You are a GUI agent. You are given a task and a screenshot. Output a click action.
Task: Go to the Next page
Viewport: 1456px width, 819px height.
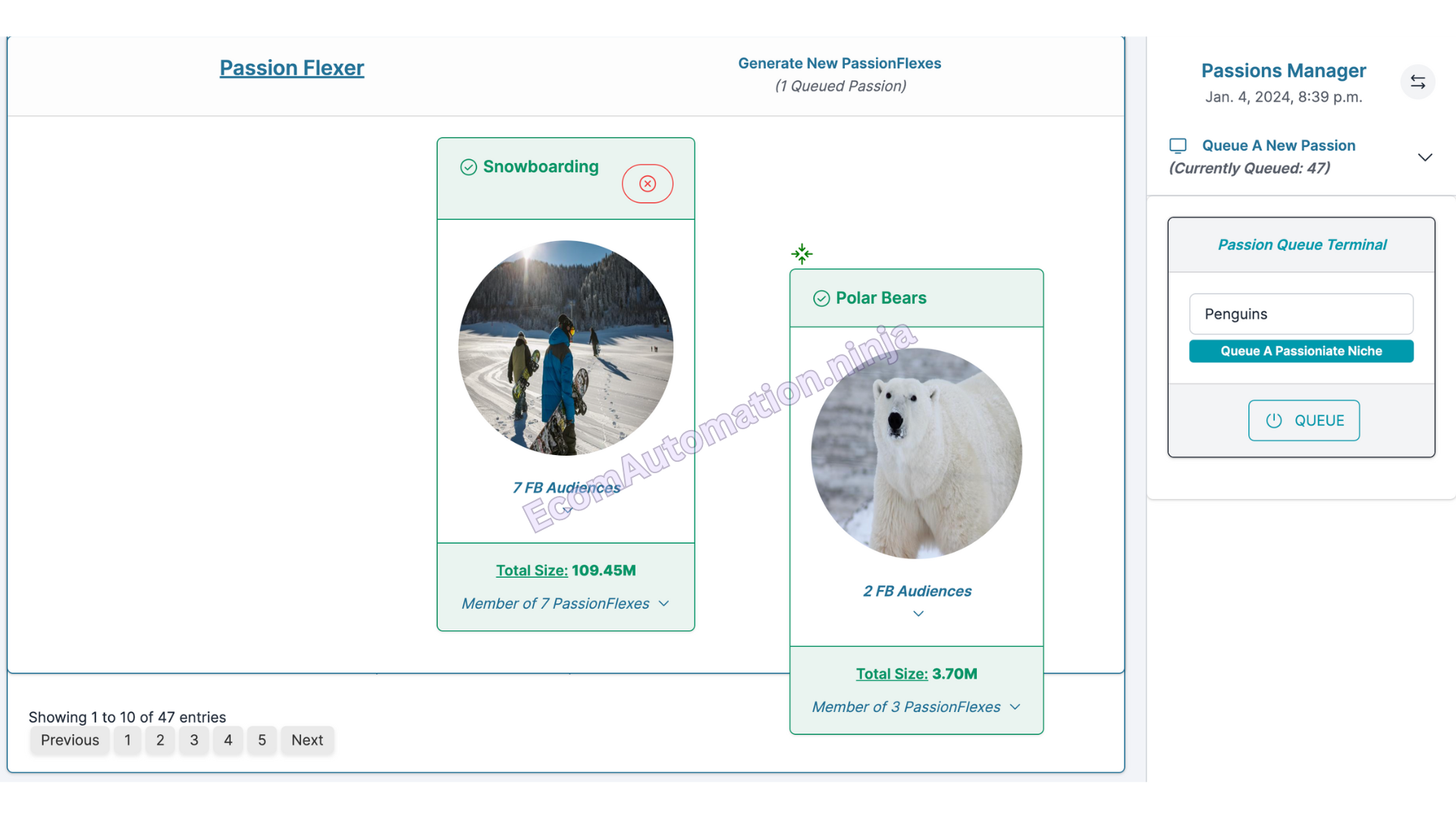(307, 740)
